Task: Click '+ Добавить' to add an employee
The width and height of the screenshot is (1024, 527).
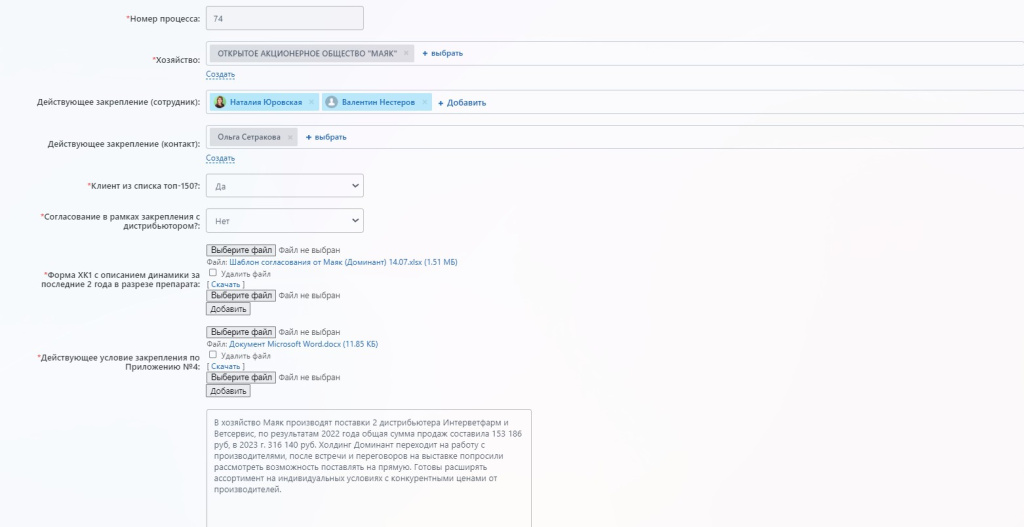Action: click(x=461, y=102)
